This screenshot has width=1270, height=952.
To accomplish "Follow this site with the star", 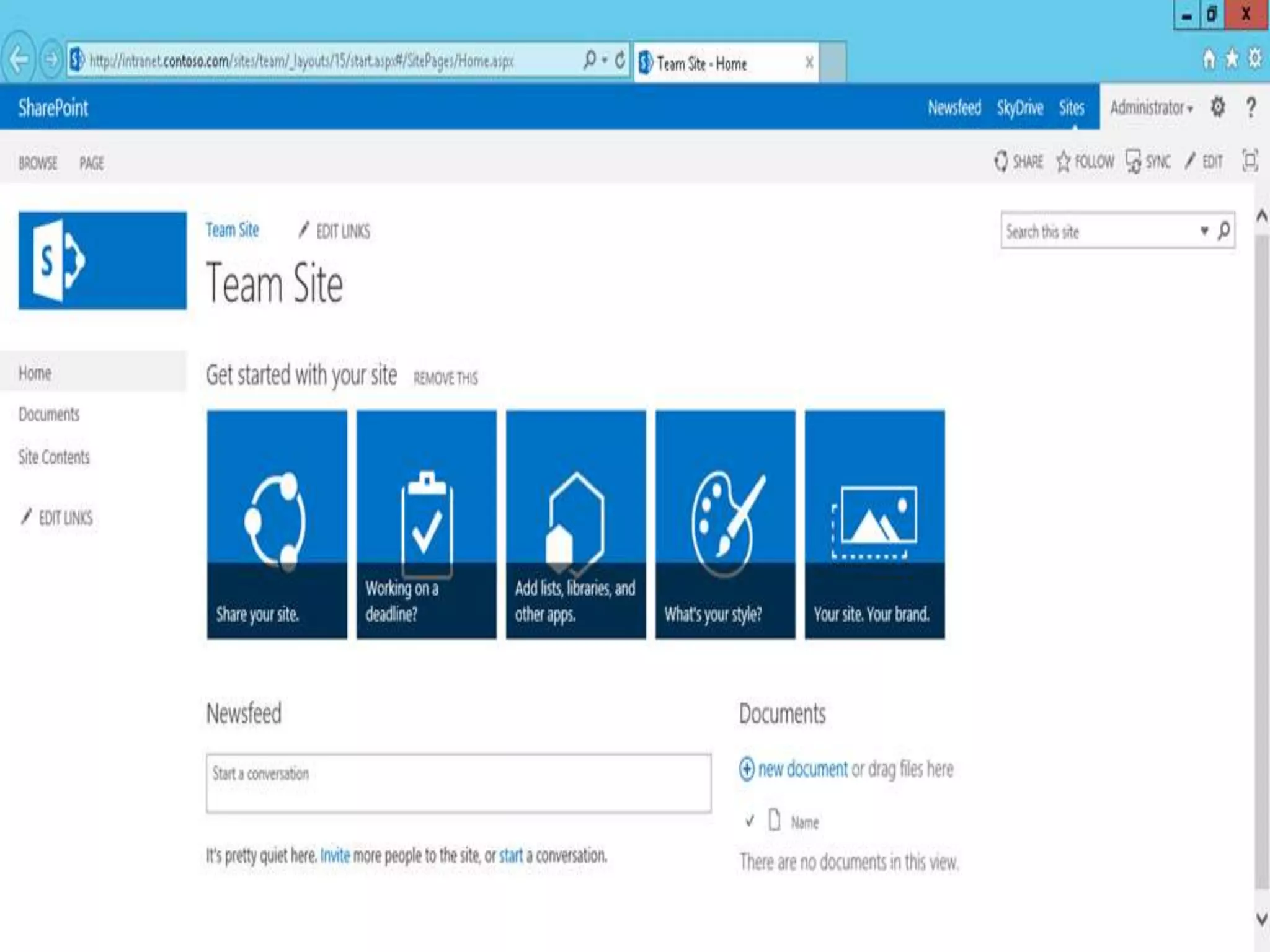I will 1064,161.
